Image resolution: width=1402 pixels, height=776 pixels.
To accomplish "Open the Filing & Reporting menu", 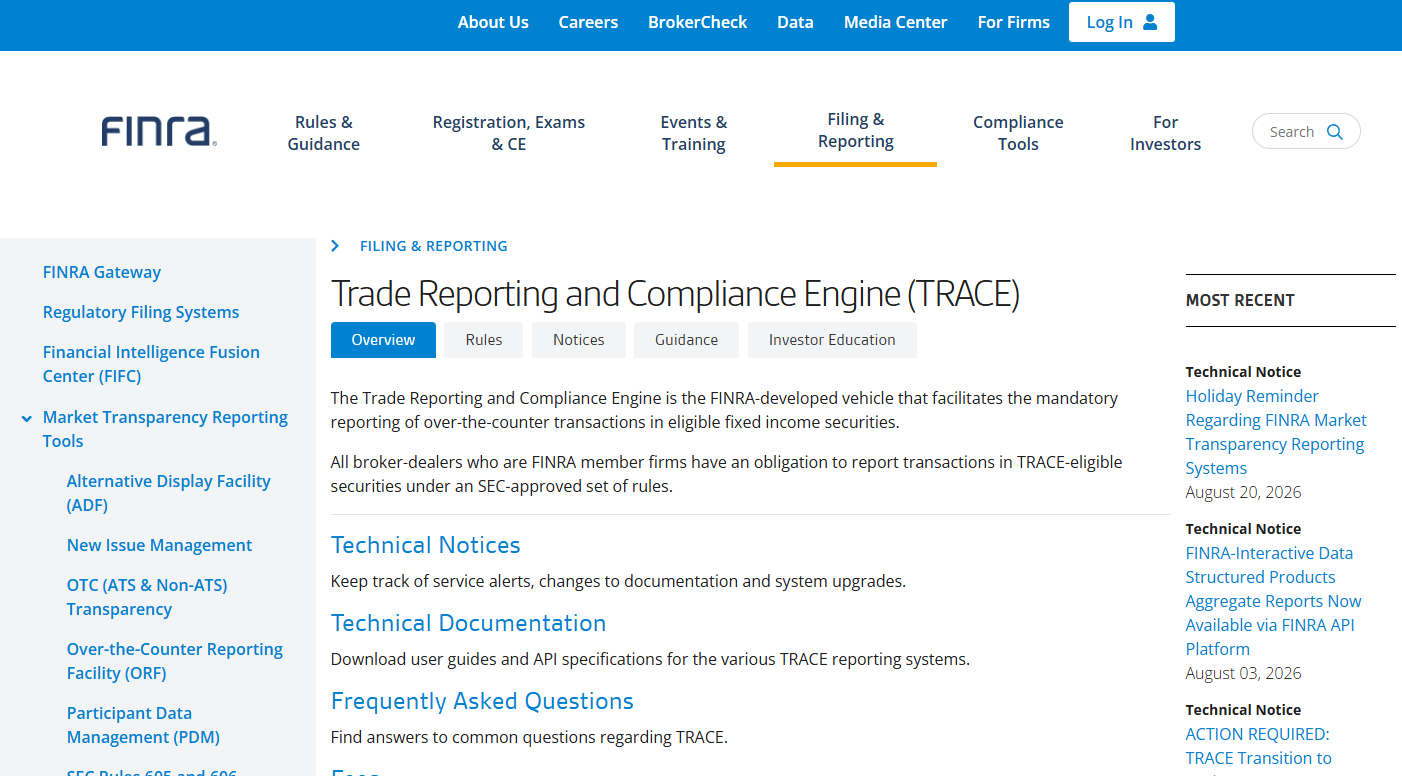I will pos(856,131).
